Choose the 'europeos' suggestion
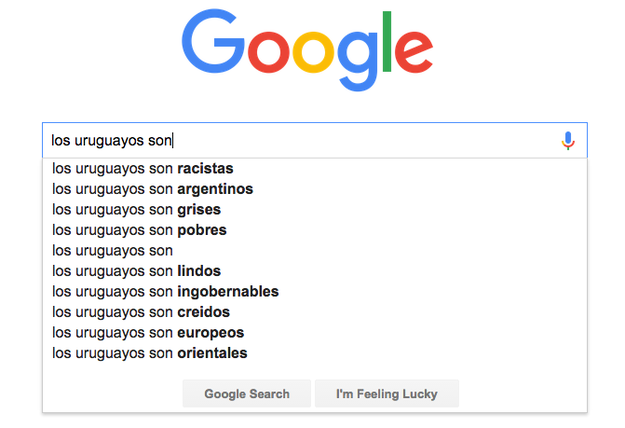Viewport: 625px width, 428px height. (315, 333)
